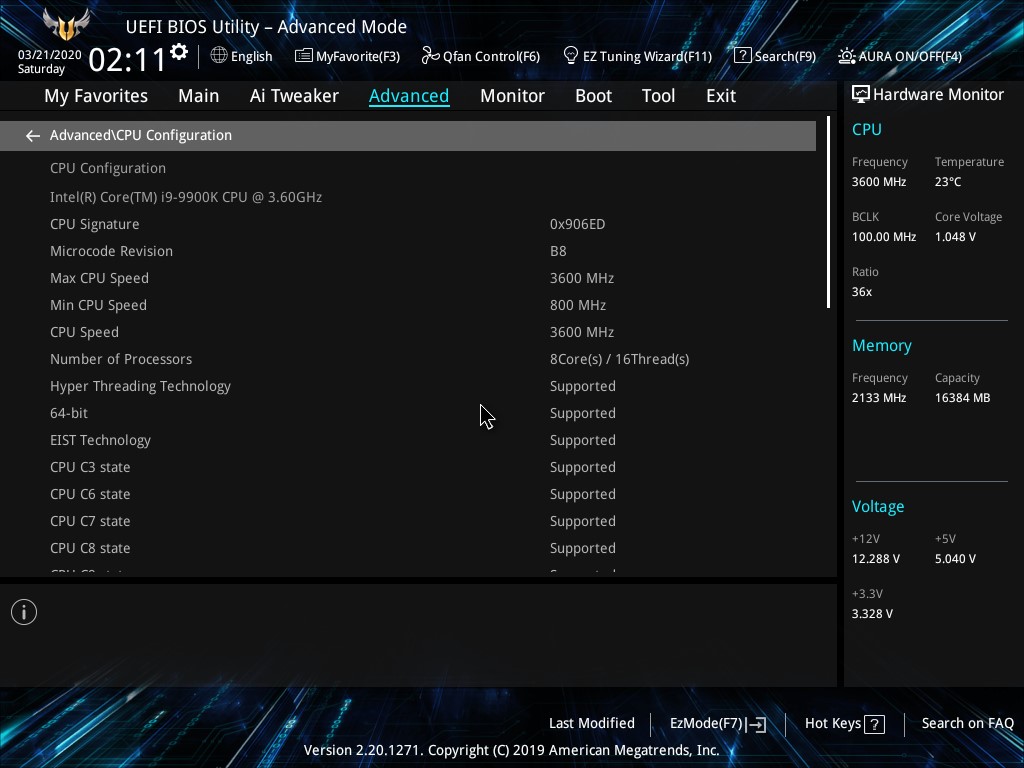Open the Tool tab
The image size is (1024, 768).
[x=658, y=96]
